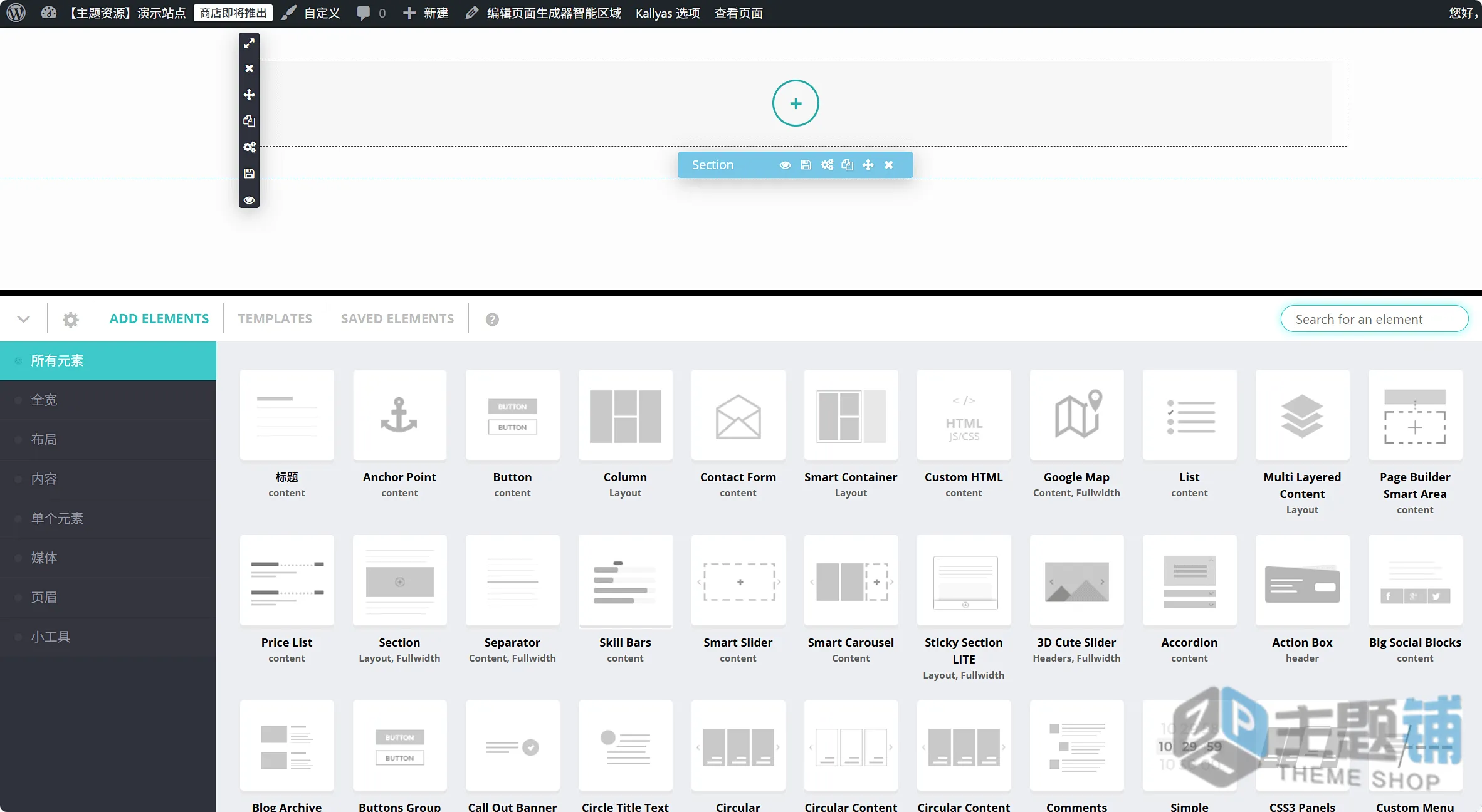Open 编辑页面生成器智能区域 link

click(x=543, y=13)
